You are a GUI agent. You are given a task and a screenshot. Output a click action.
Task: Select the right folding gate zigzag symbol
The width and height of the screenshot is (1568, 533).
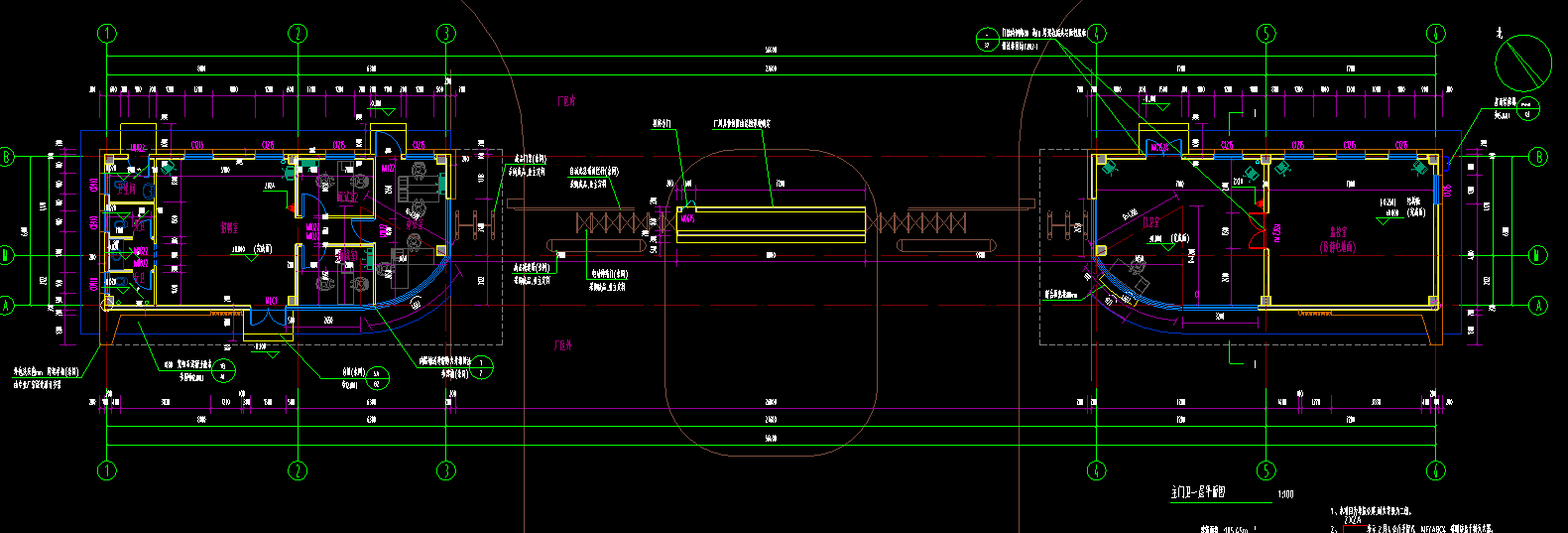927,222
